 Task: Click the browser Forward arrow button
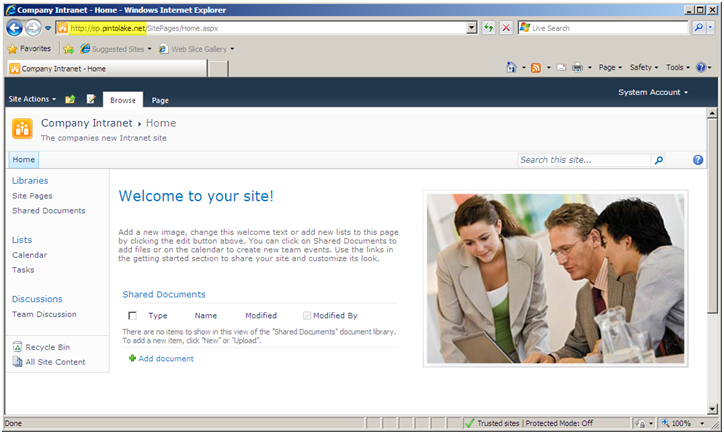33,28
